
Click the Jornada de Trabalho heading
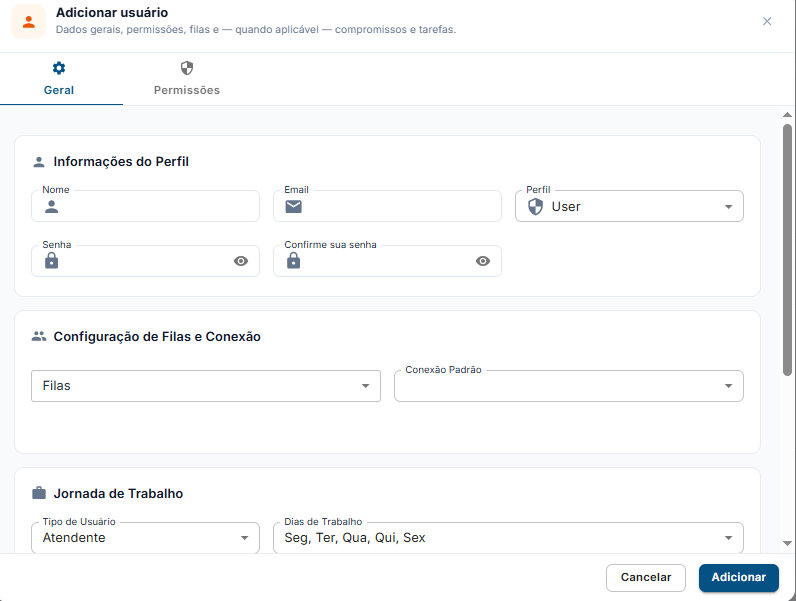118,493
